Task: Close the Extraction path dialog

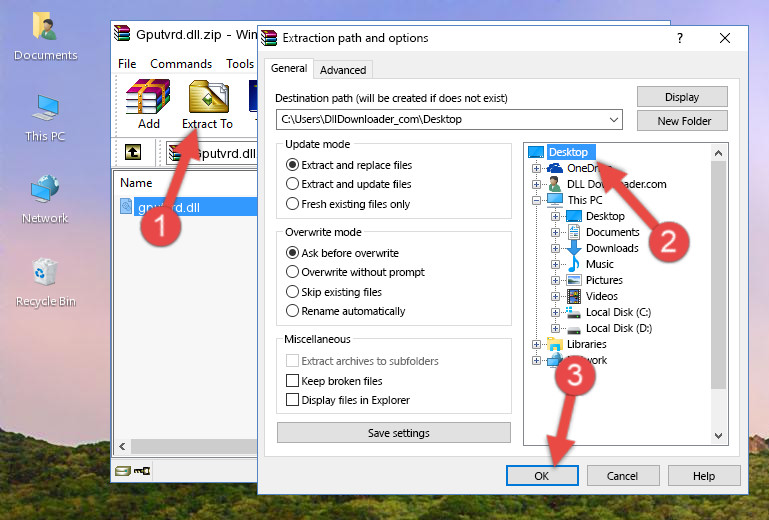Action: tap(725, 38)
